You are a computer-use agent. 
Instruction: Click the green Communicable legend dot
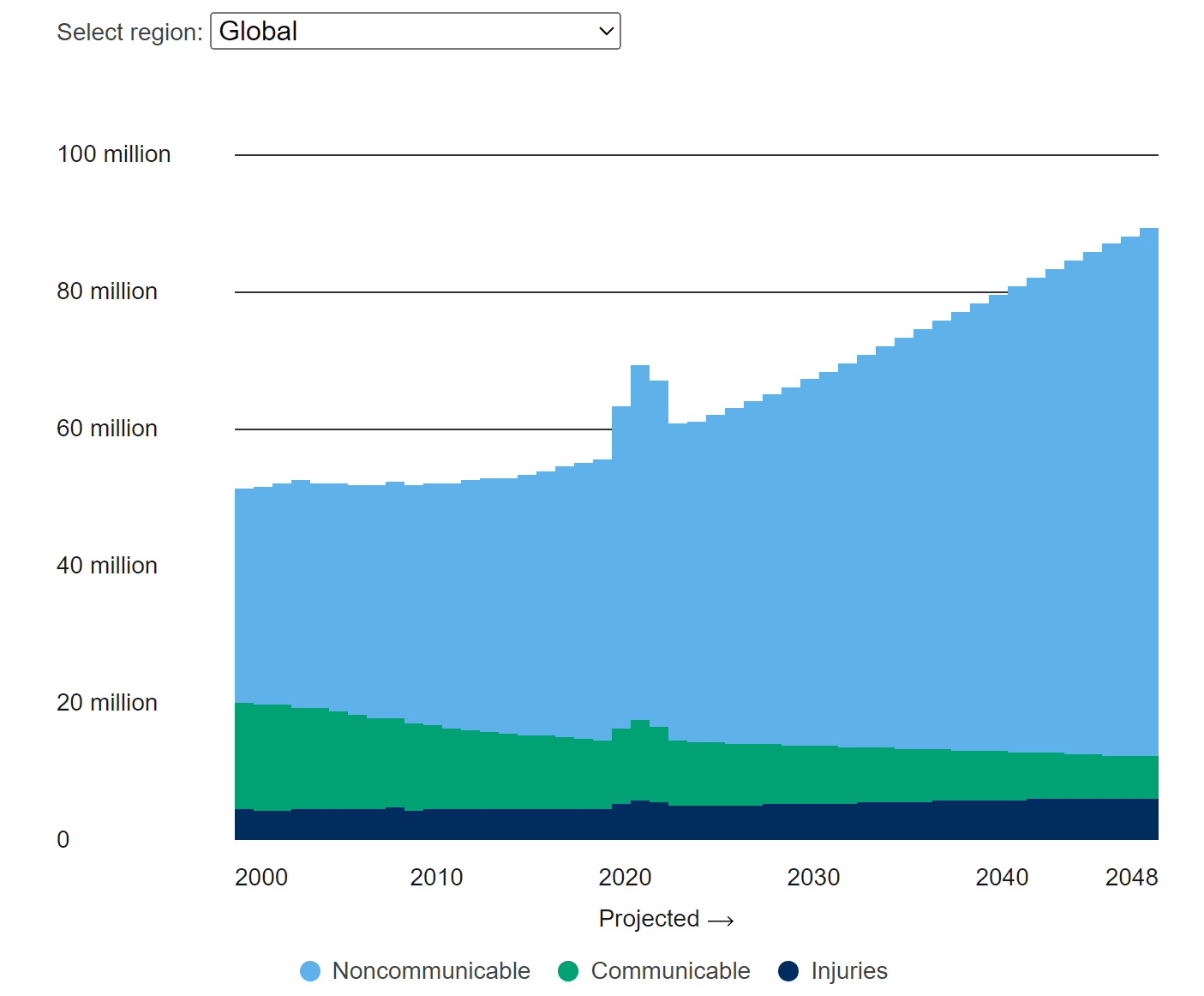(568, 971)
